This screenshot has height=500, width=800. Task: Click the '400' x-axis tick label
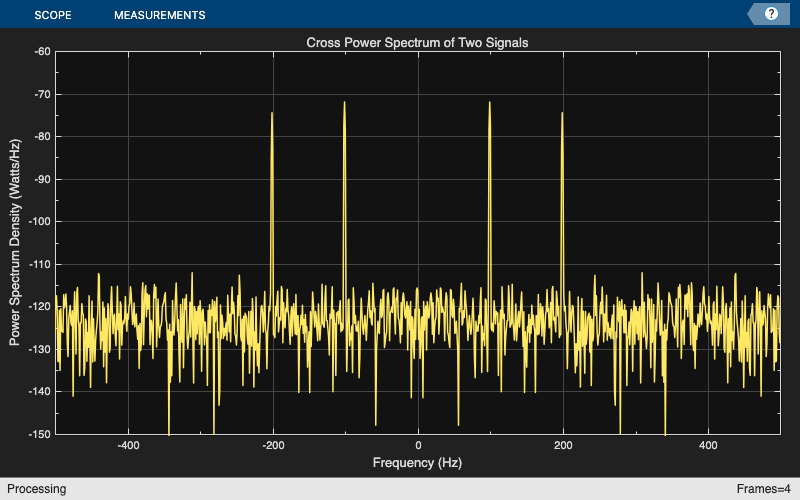tap(708, 445)
